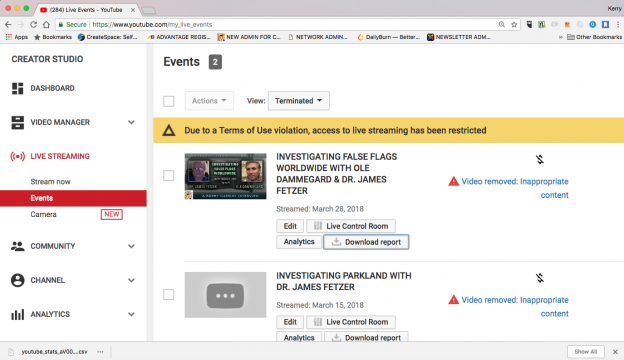Click the Live Streaming broadcast icon
The image size is (624, 360).
(18, 156)
